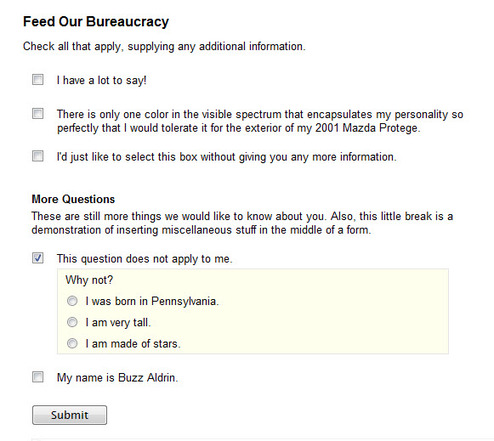Viewport: 494px width, 441px height.
Task: Click the 'Why not?' prompt in the yellow panel
Action: pyautogui.click(x=89, y=280)
